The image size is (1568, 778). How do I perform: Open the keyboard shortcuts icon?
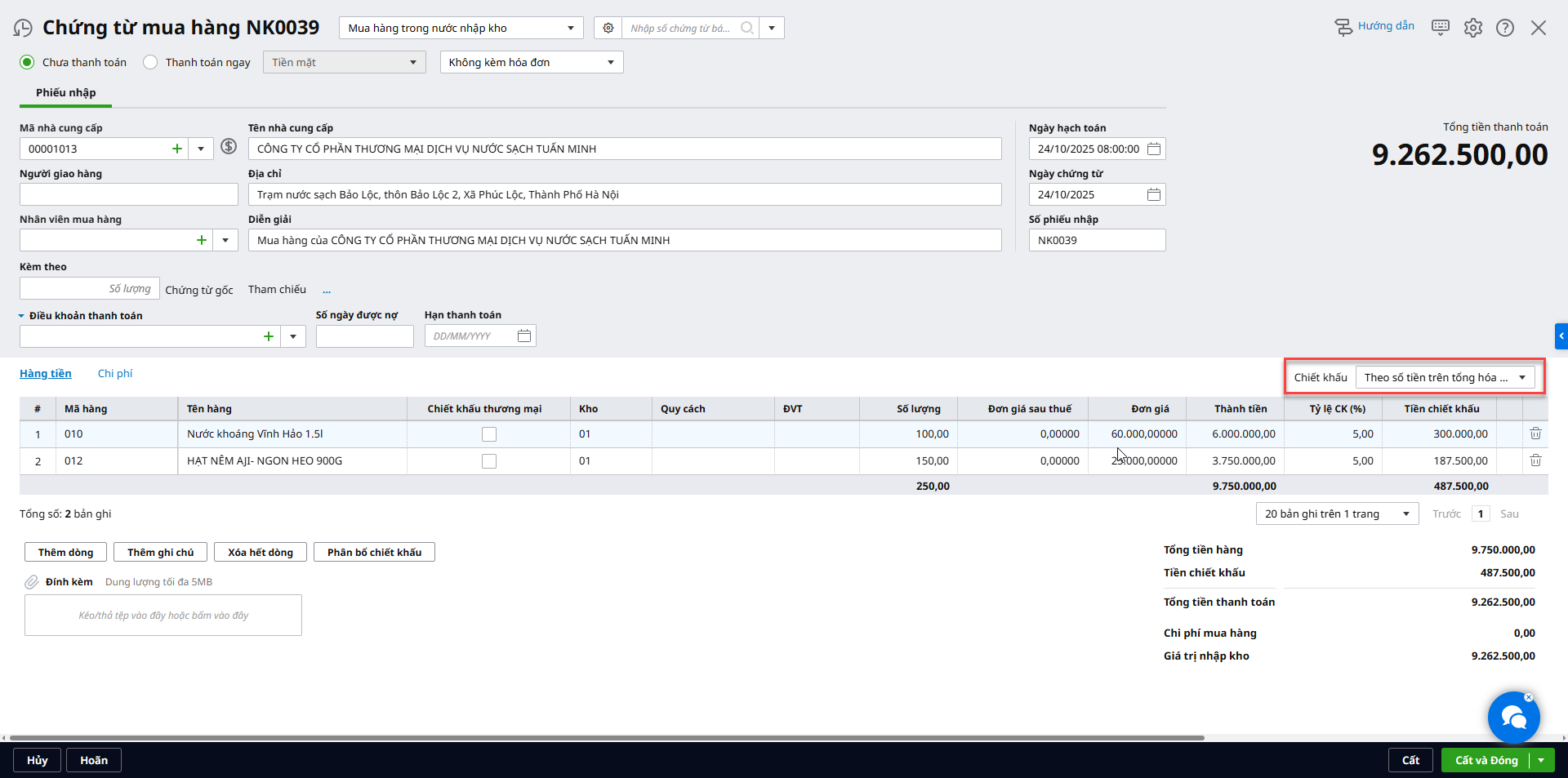[1441, 28]
